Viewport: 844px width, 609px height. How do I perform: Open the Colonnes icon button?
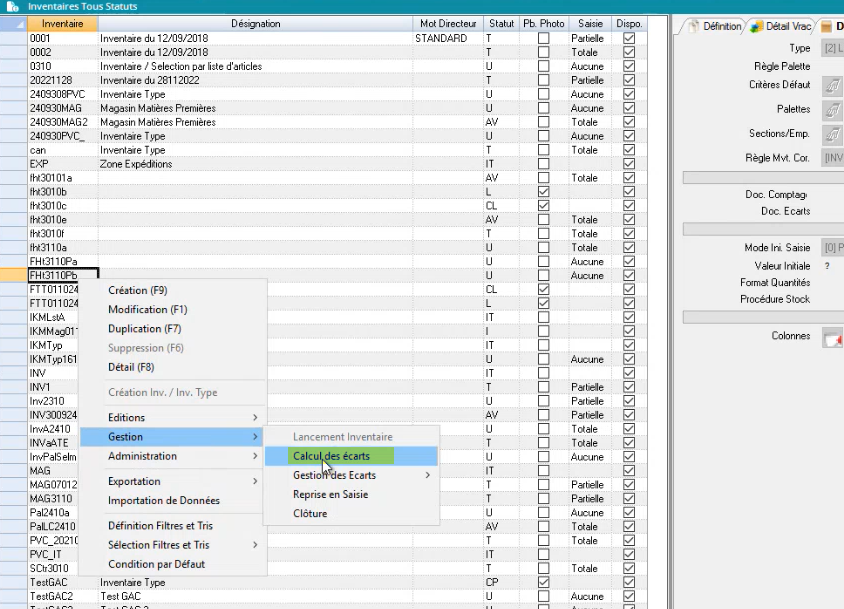831,338
